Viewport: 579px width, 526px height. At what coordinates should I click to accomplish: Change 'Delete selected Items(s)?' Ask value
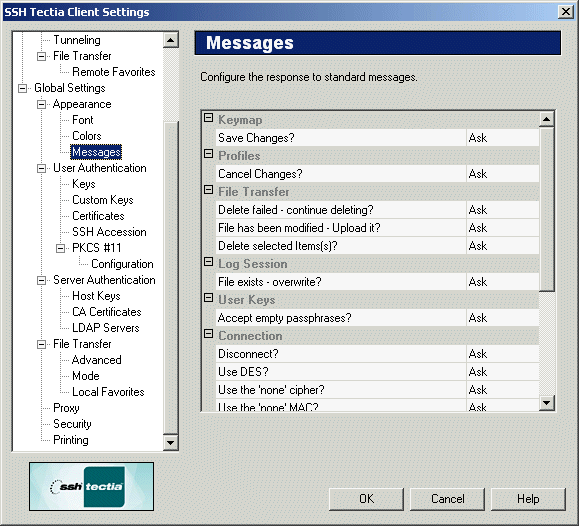point(503,246)
